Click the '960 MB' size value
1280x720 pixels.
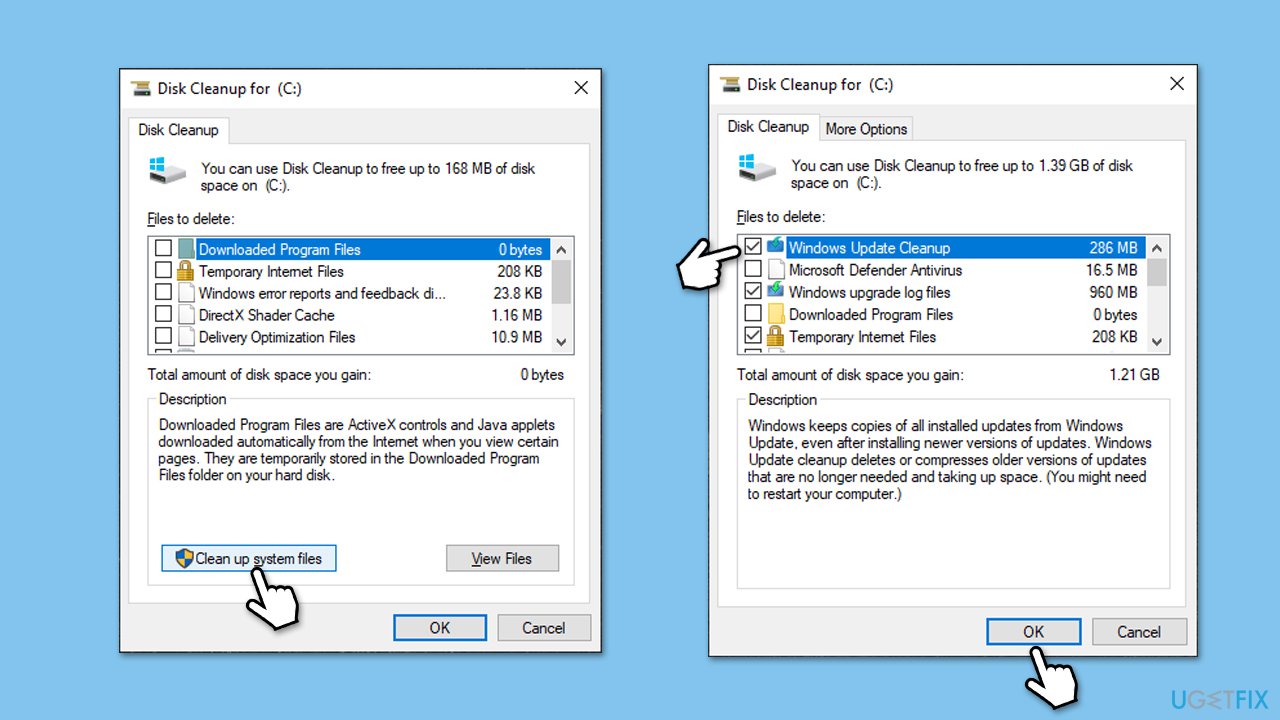1113,292
